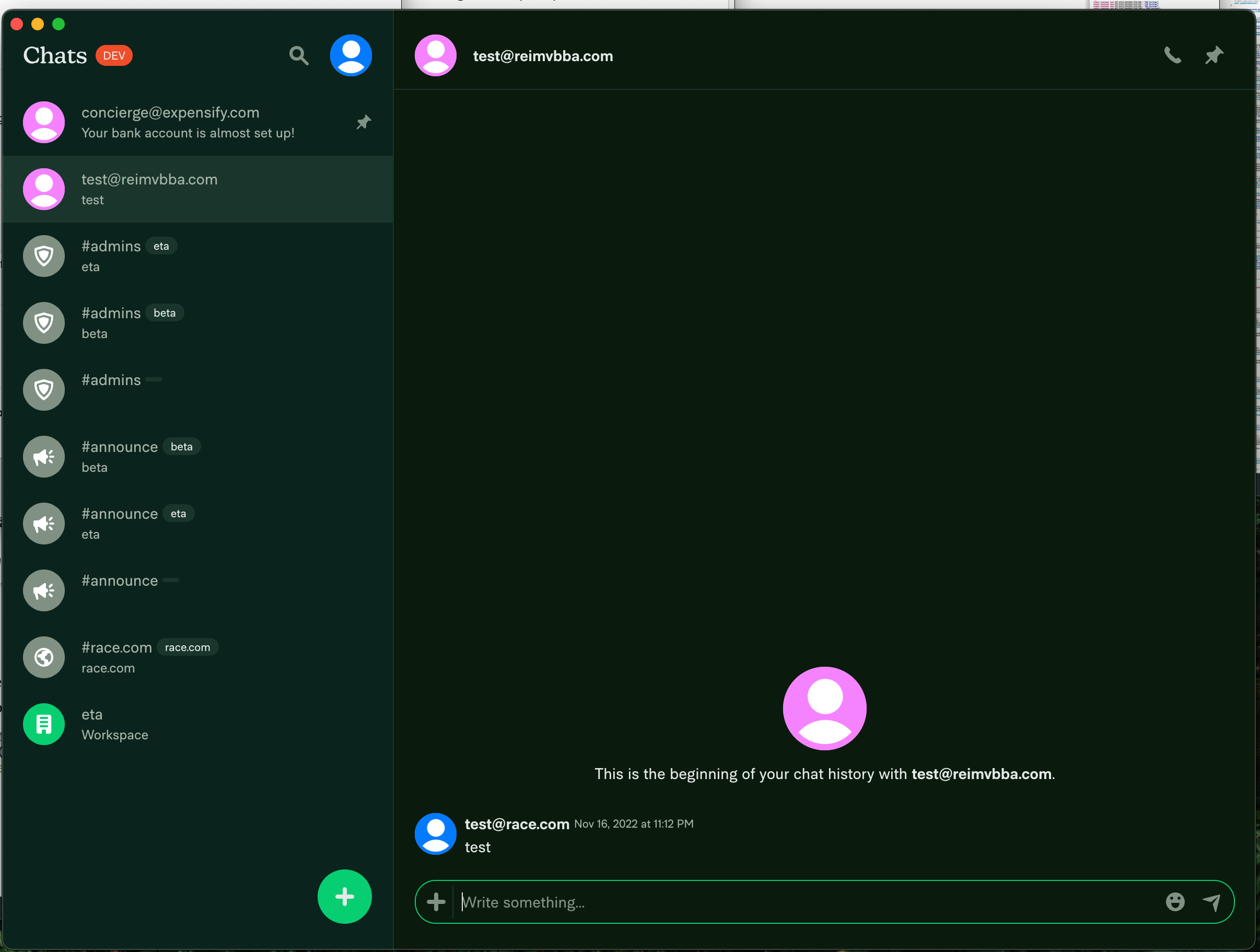Click the yellow minimize window button
Screen dimensions: 1260x952
[x=38, y=24]
